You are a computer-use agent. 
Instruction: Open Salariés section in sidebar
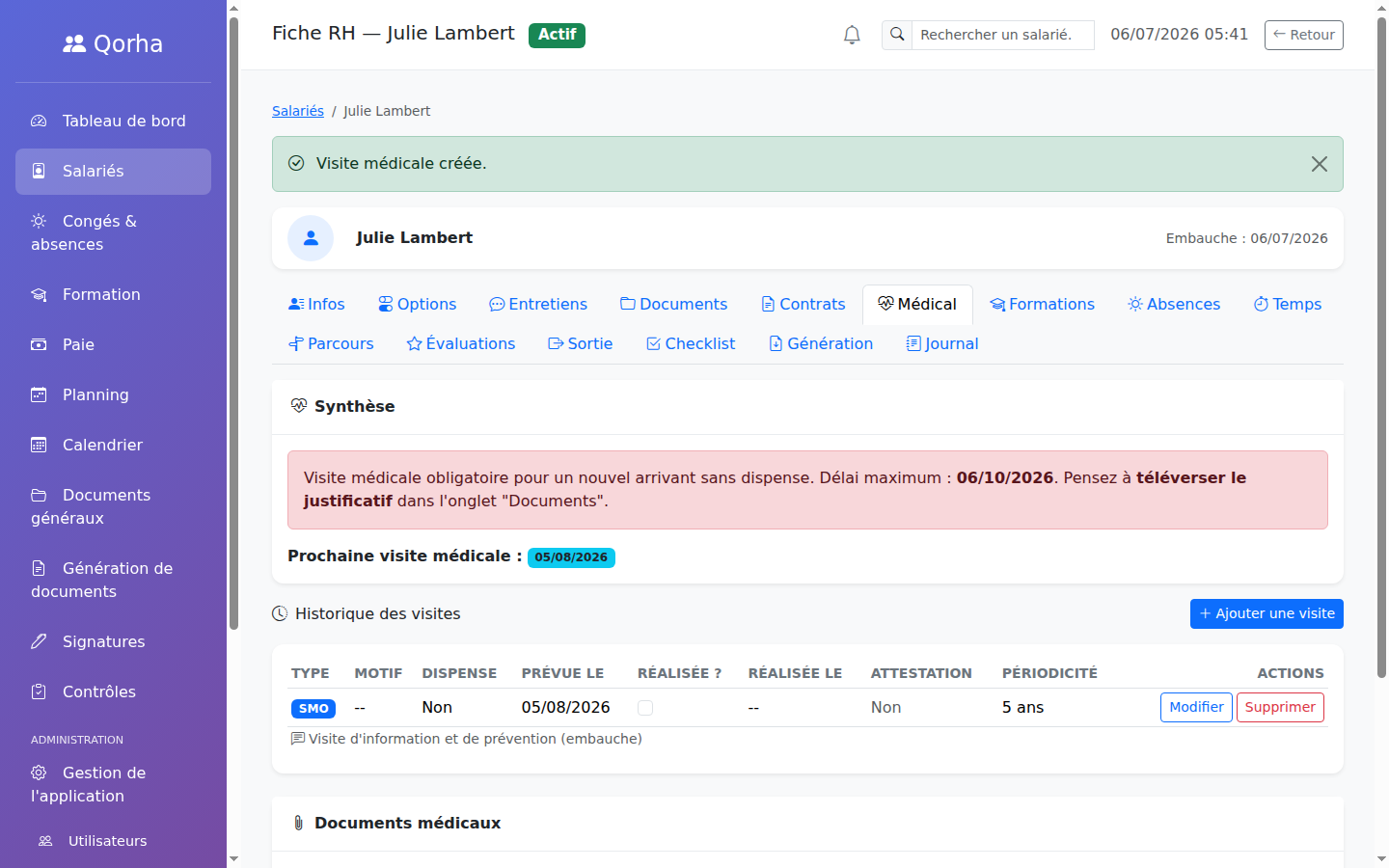(113, 171)
